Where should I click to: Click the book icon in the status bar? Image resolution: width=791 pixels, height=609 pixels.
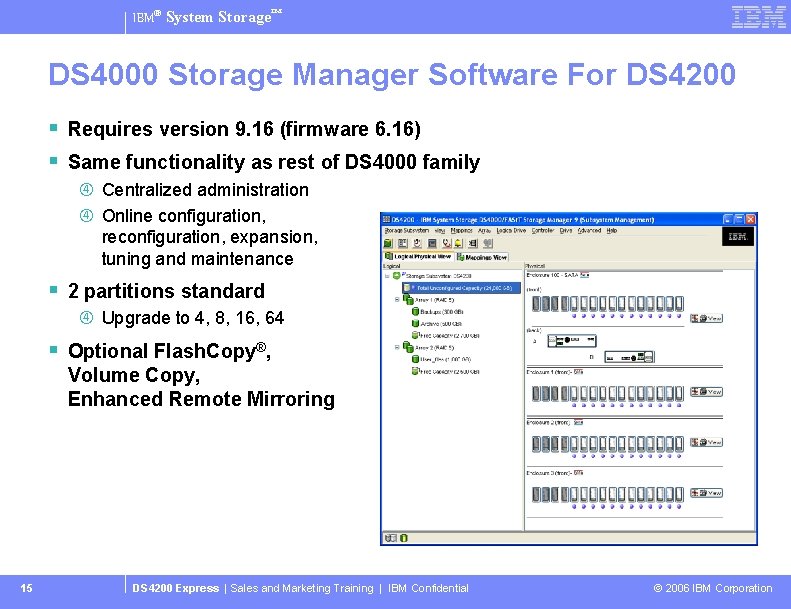point(390,538)
